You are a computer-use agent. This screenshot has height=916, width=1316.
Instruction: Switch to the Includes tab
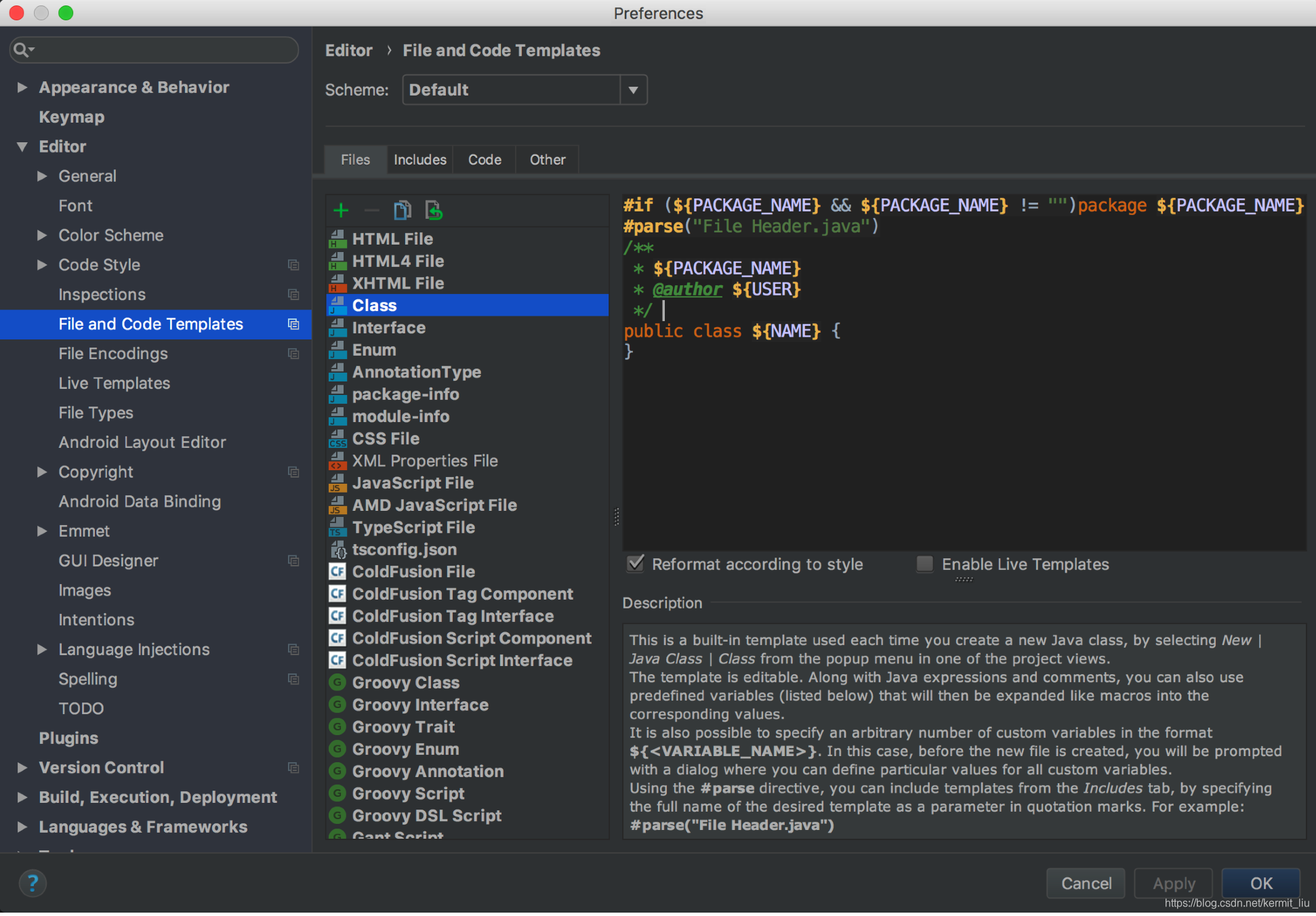(x=419, y=160)
